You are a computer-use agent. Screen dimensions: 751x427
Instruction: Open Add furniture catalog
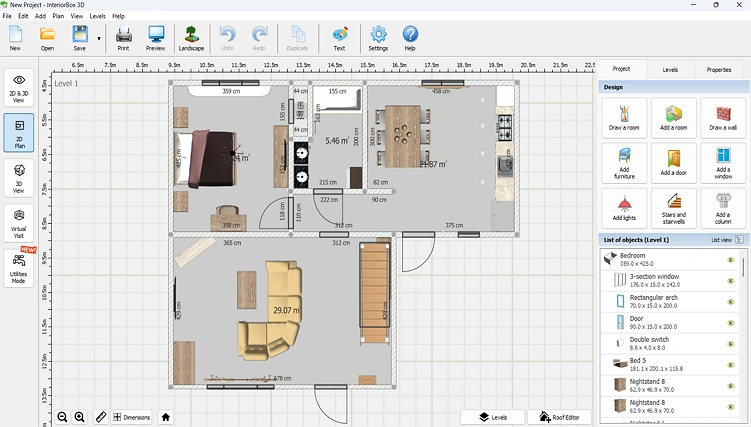(624, 163)
